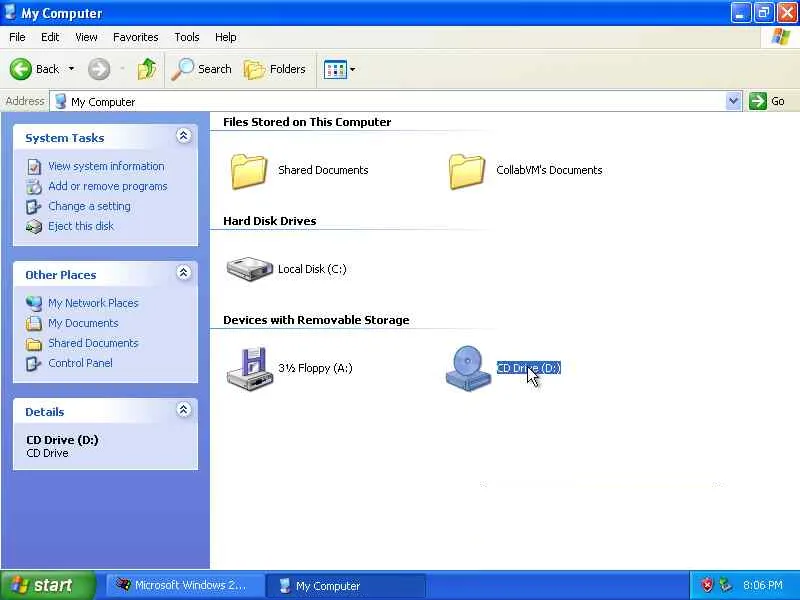Click the grayed Forward arrow button
This screenshot has height=600, width=800.
[99, 69]
